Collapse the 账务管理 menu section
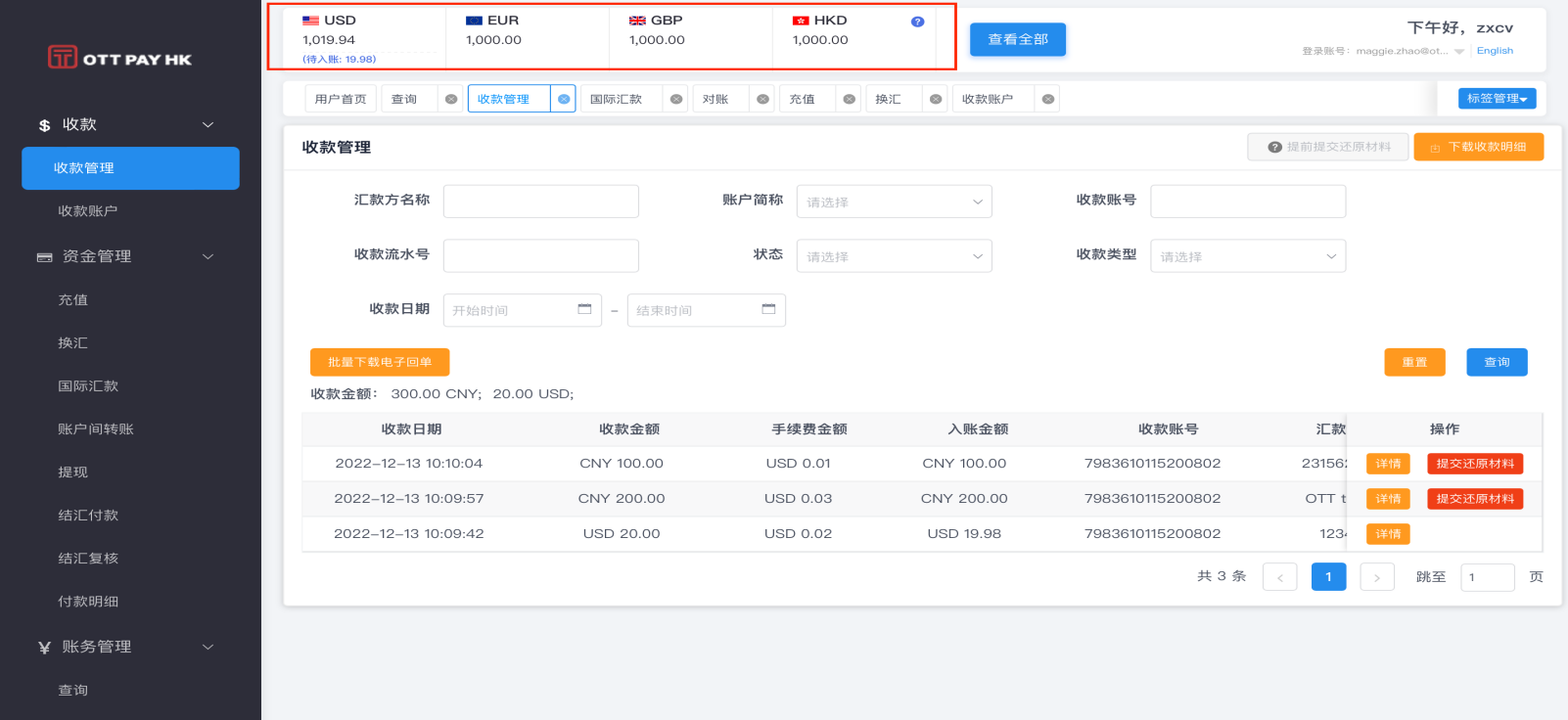The width and height of the screenshot is (1568, 720). coord(208,647)
